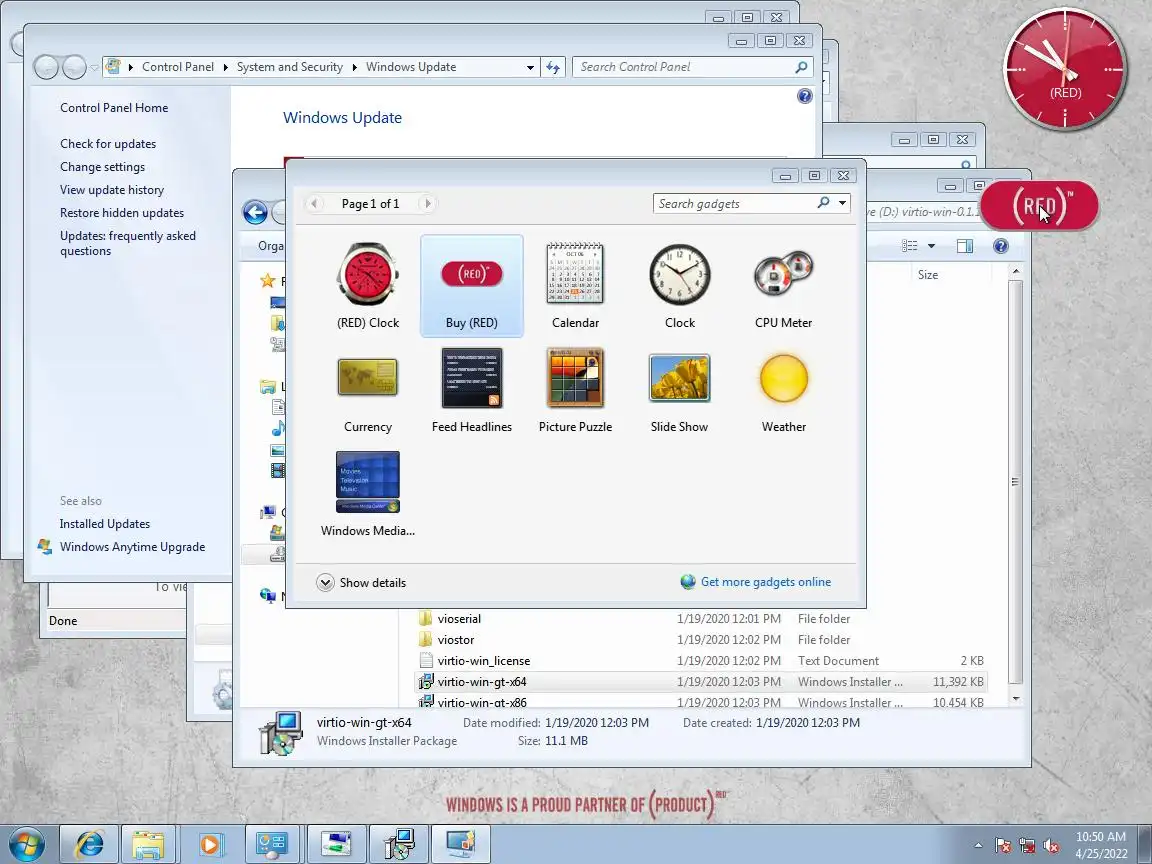Click Check for updates
The height and width of the screenshot is (864, 1152).
pos(108,144)
